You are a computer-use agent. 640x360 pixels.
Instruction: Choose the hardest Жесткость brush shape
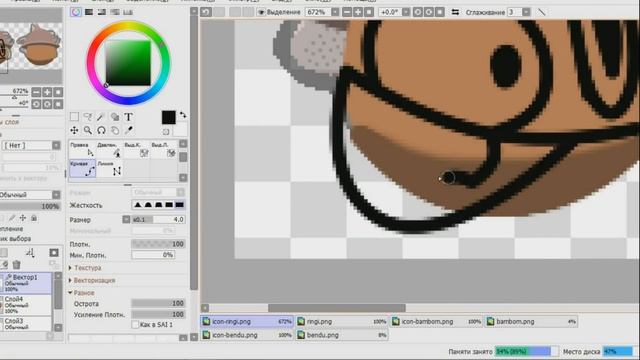click(180, 205)
